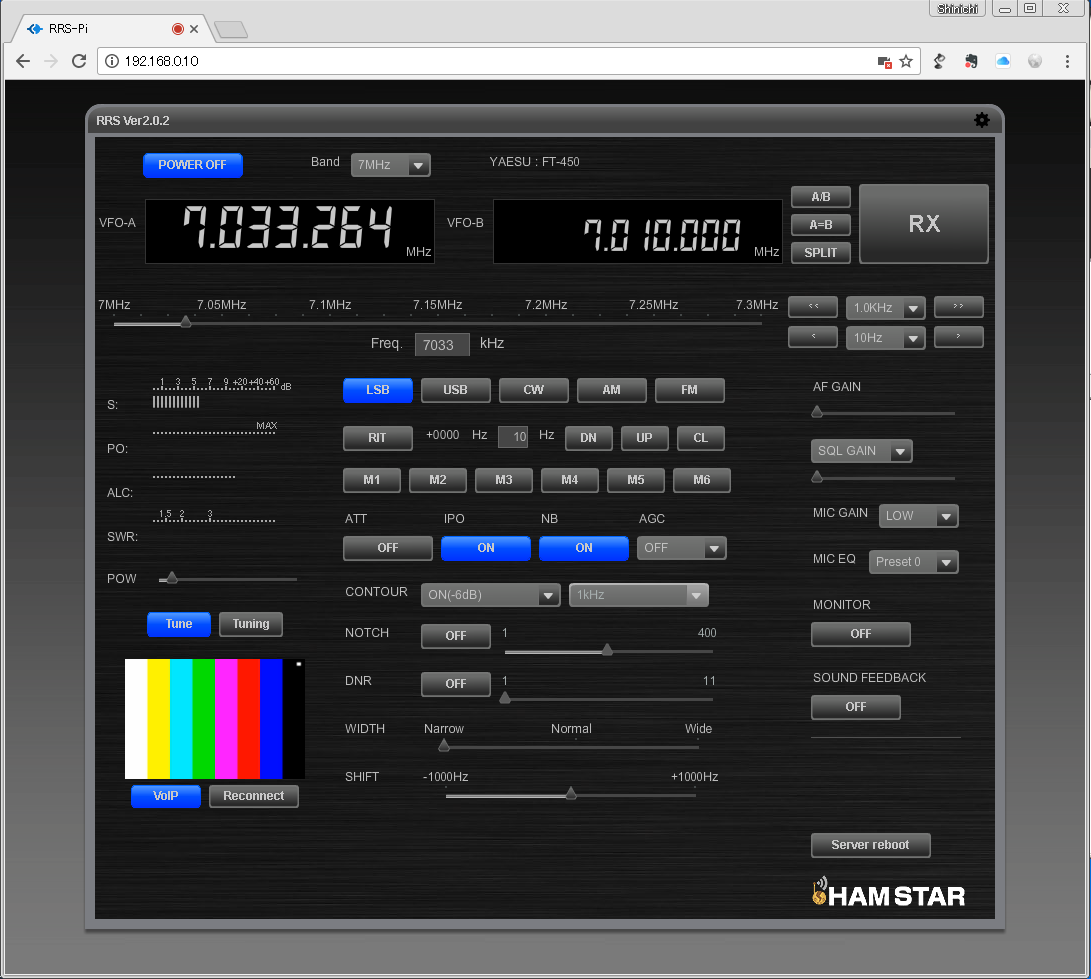Toggle the NB noise blanker button

[x=583, y=548]
